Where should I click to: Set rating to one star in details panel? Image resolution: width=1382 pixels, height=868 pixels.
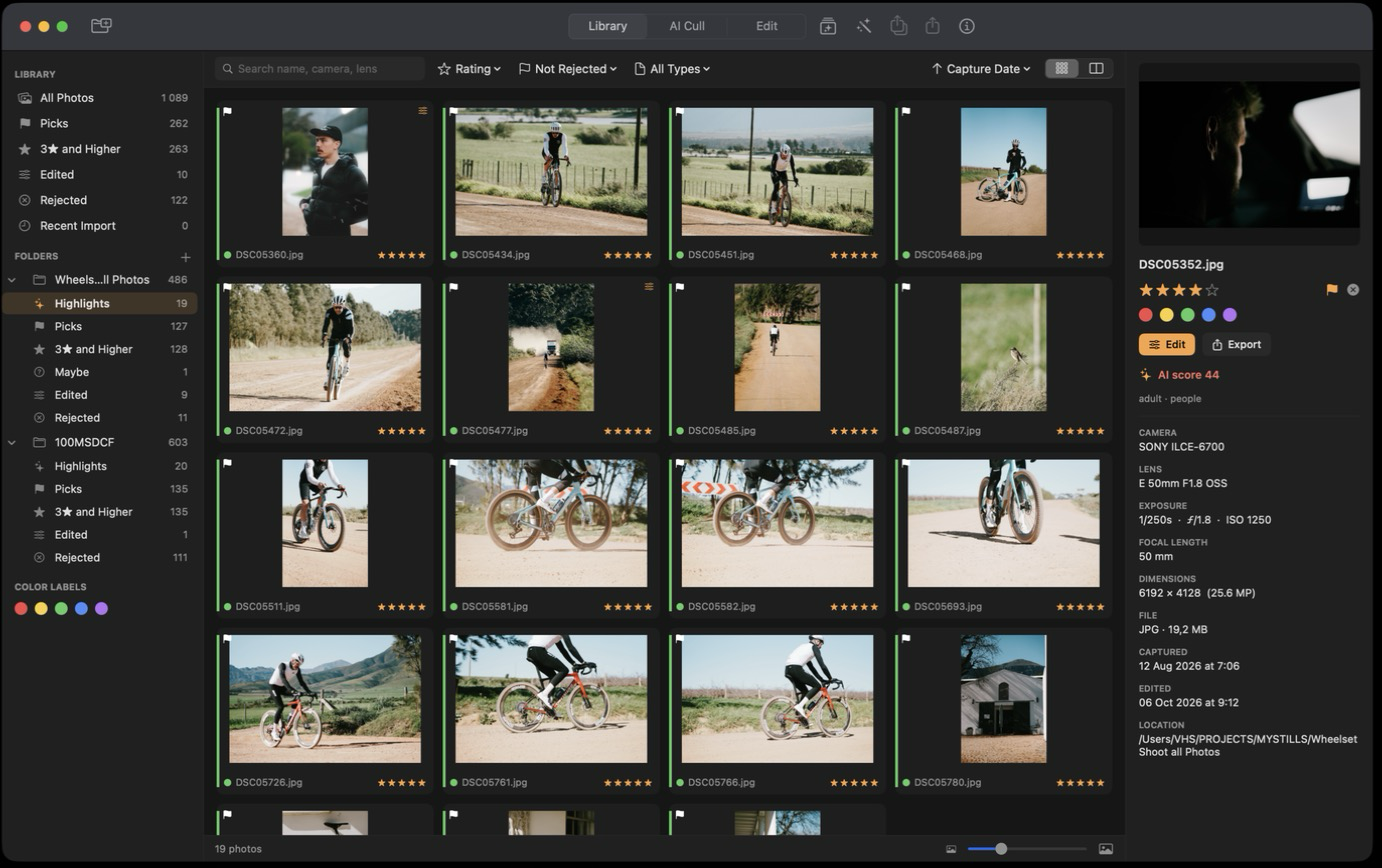tap(1146, 290)
